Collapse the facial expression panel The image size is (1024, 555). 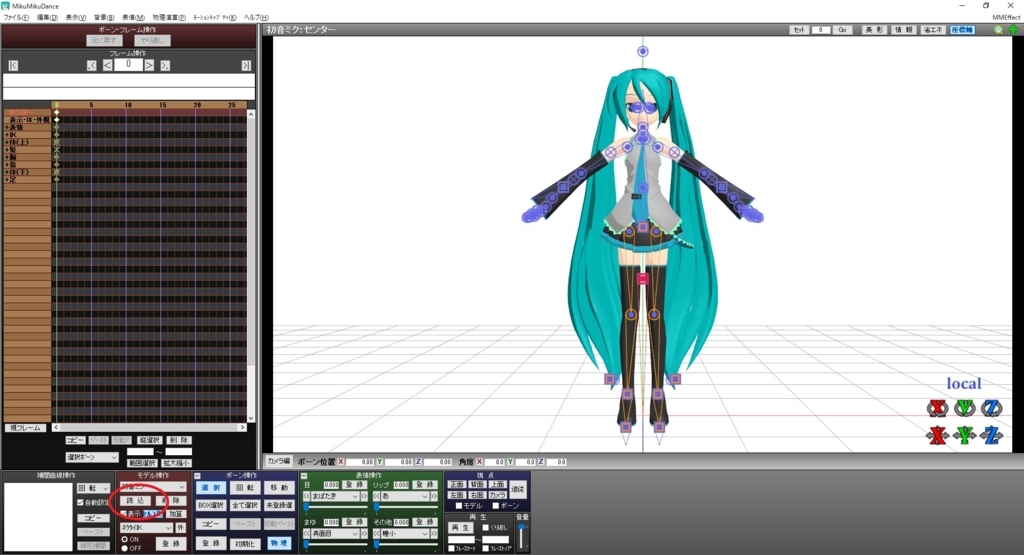(x=305, y=476)
